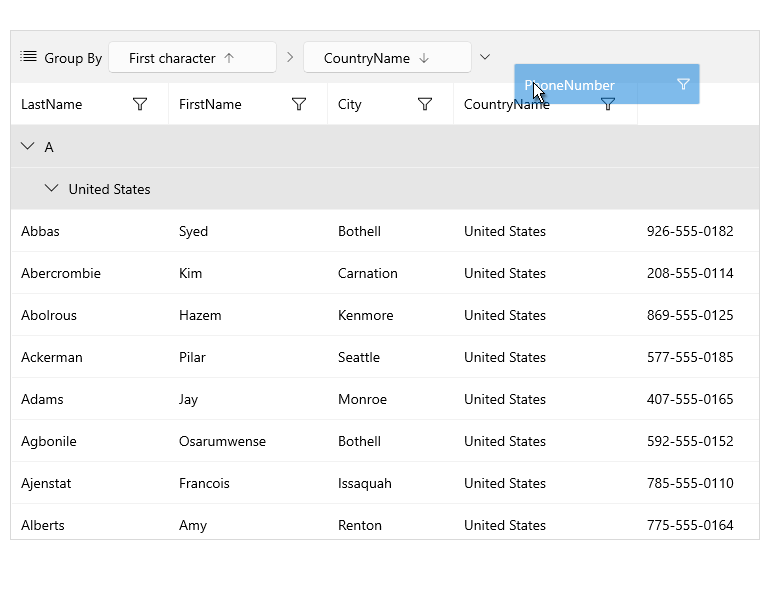Open the City column filter
770x600 pixels.
click(x=425, y=104)
